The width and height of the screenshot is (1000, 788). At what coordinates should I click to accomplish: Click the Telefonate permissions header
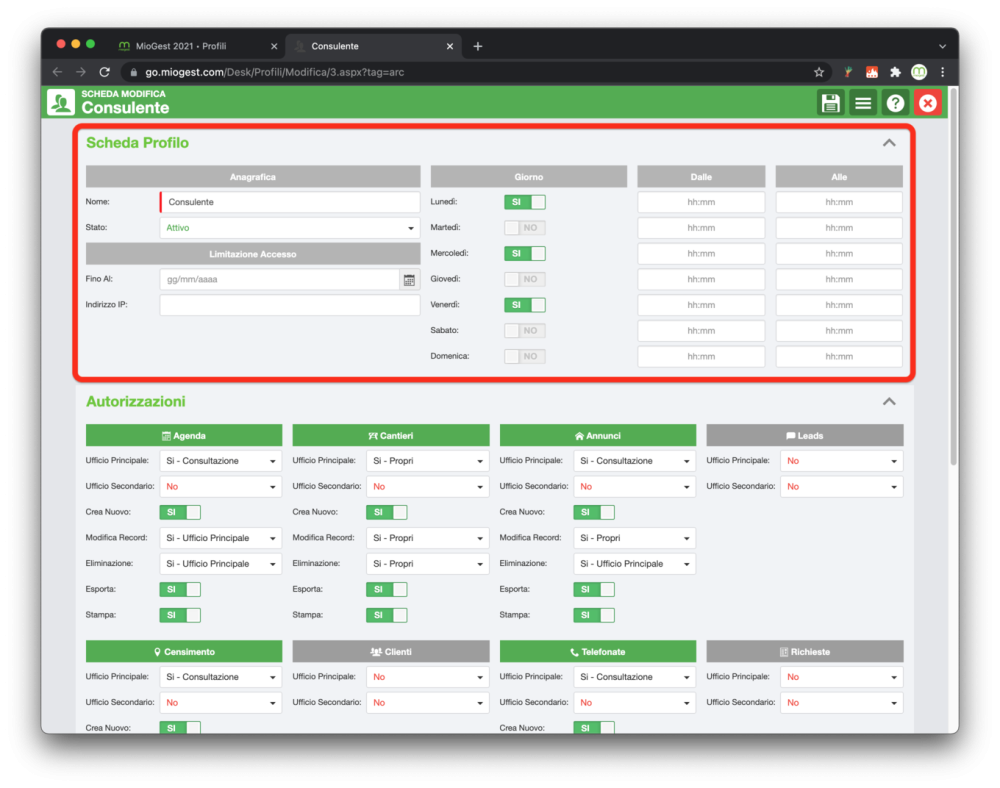pyautogui.click(x=598, y=652)
